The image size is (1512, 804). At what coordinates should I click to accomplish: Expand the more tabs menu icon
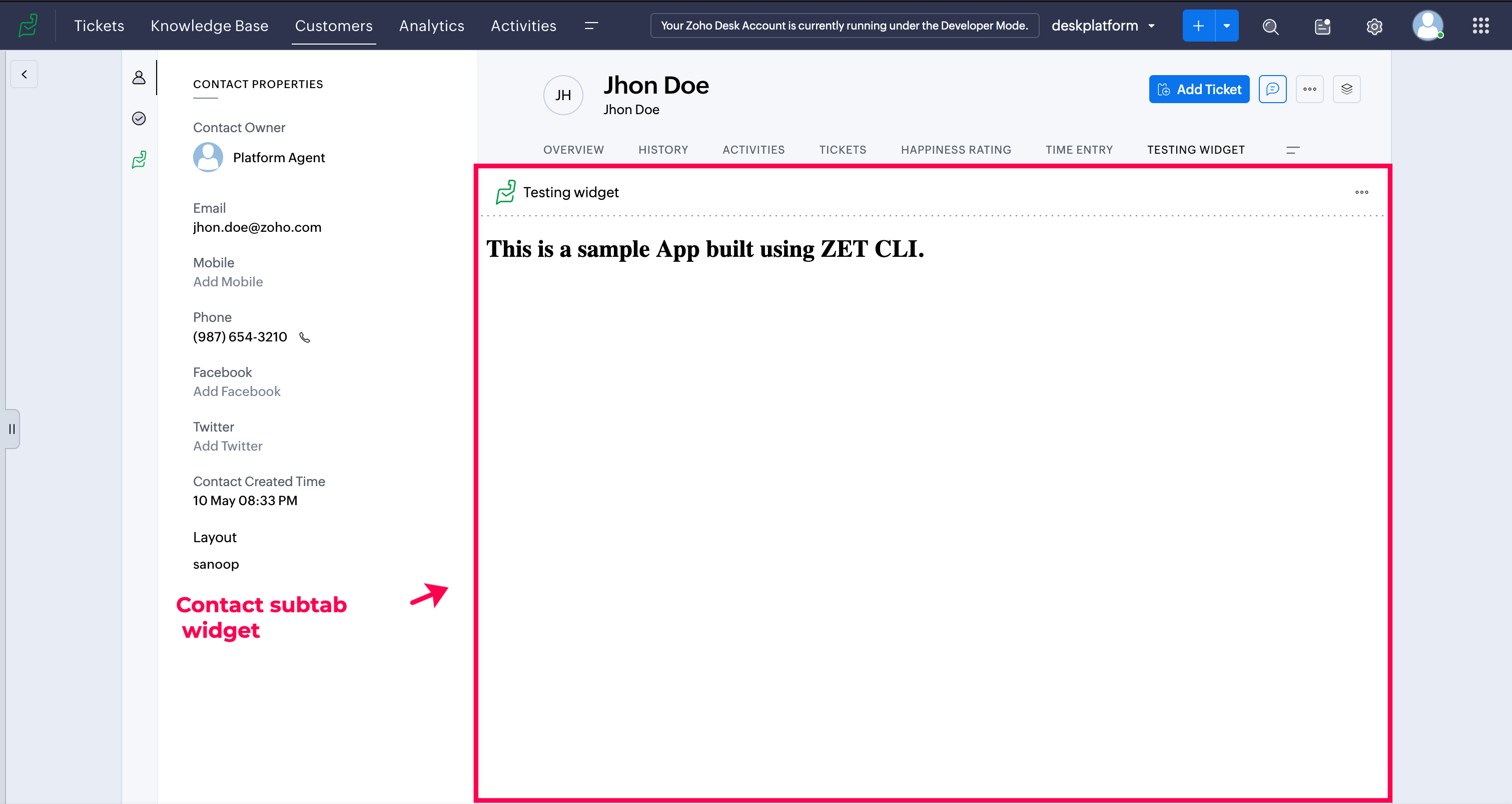click(x=1292, y=150)
